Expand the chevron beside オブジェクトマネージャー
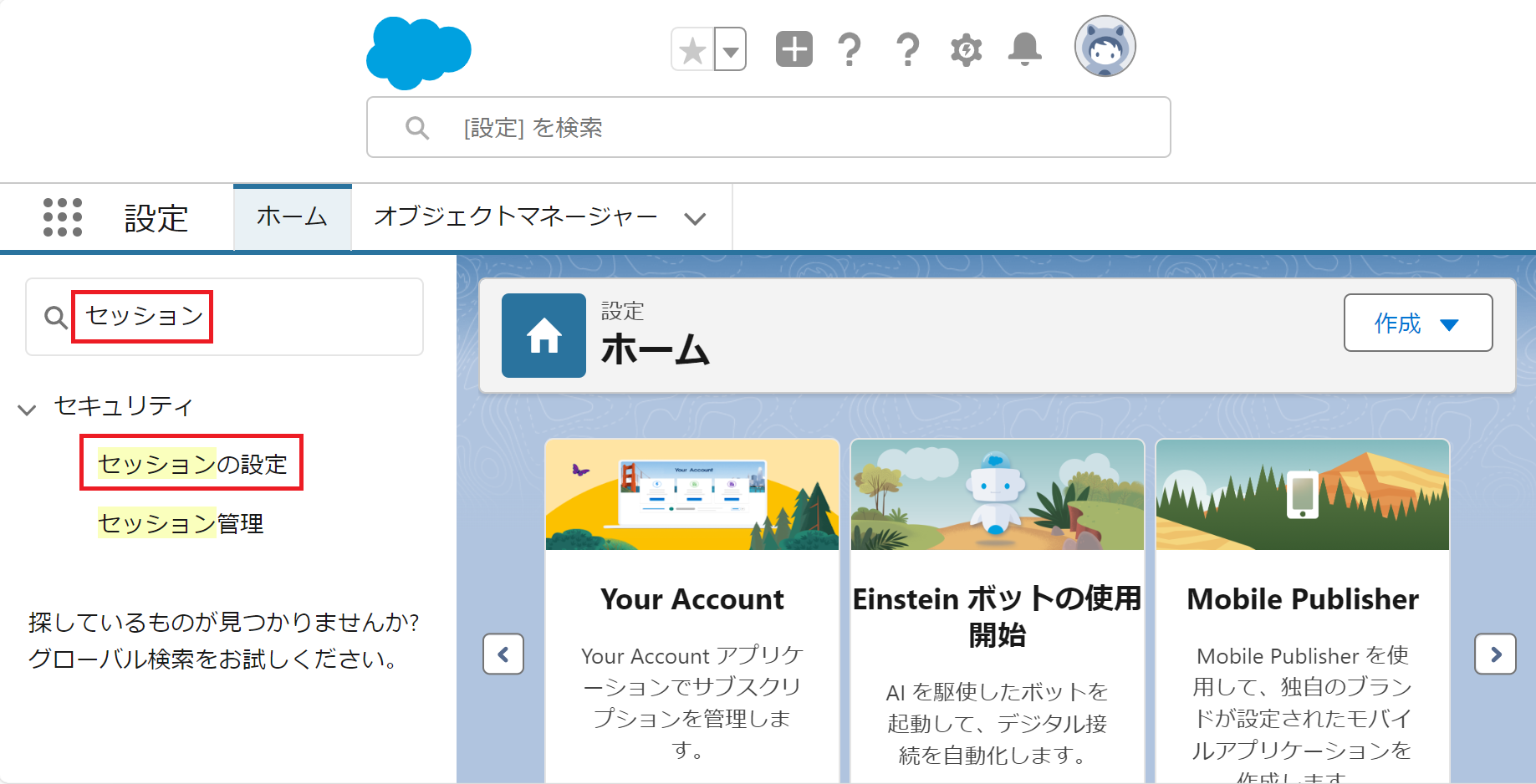Viewport: 1536px width, 784px height. 695,219
